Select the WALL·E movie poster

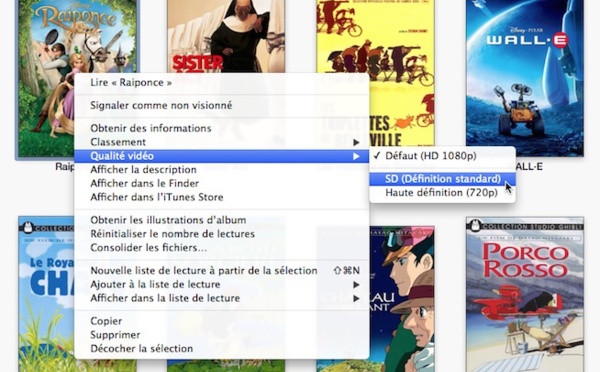click(x=525, y=78)
